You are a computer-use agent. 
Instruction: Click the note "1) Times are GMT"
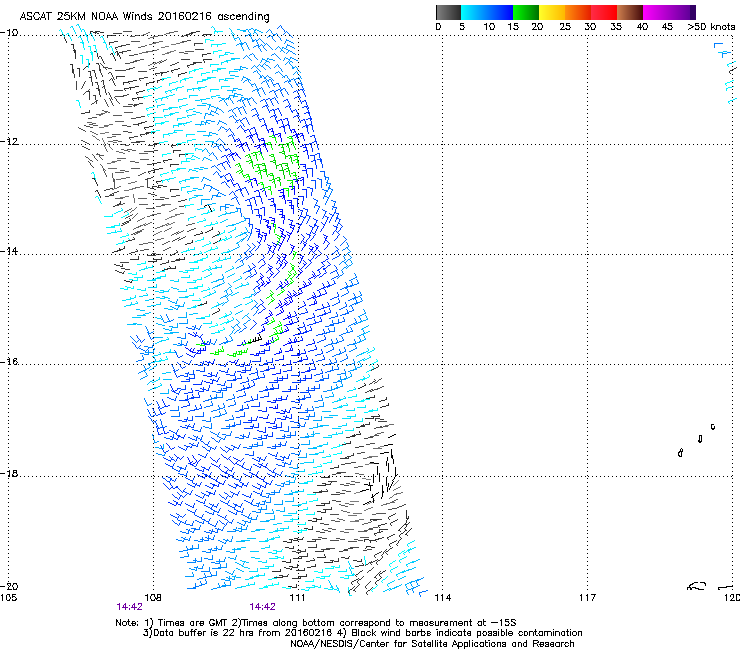[186, 623]
